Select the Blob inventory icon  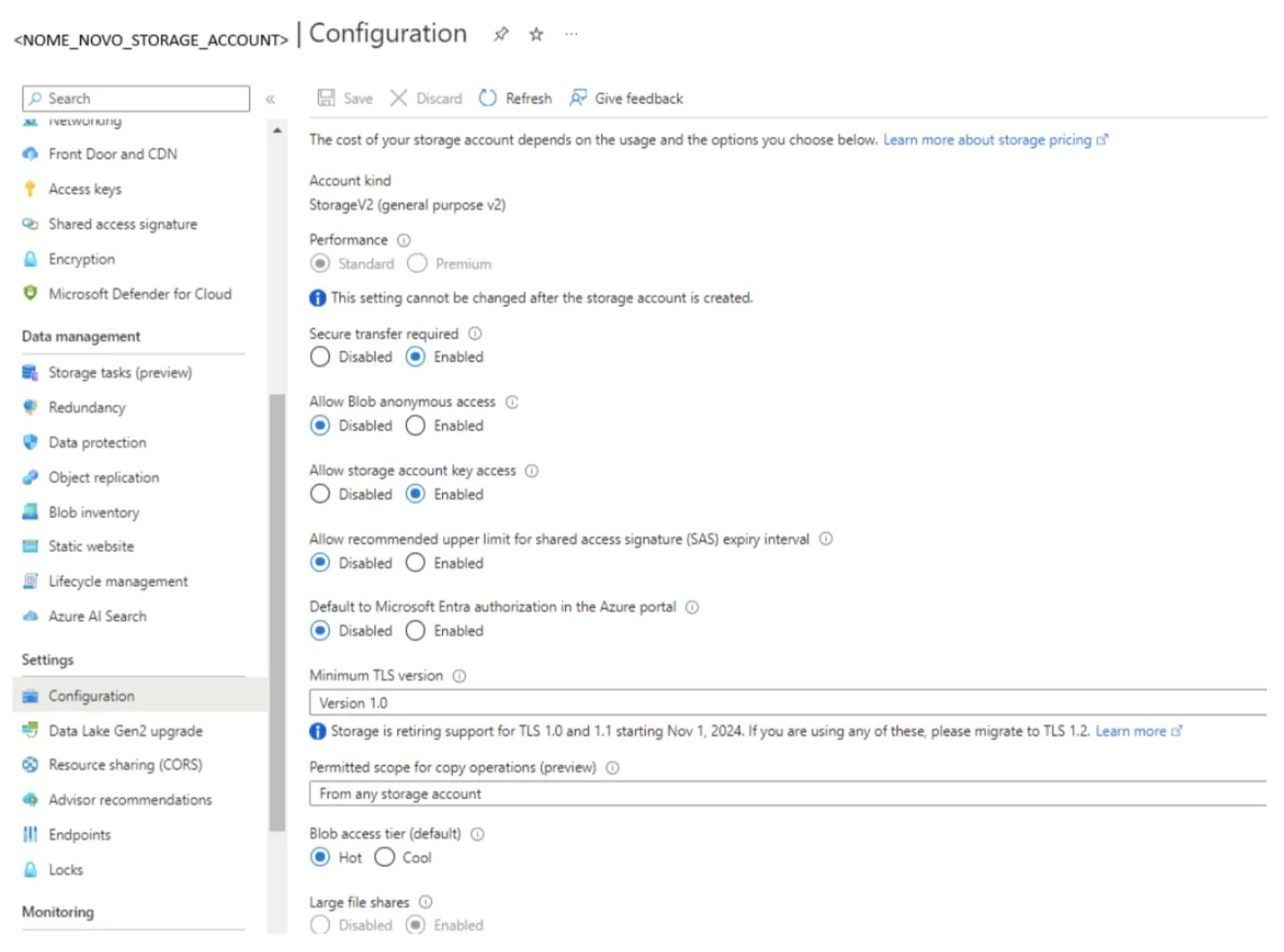[x=31, y=512]
